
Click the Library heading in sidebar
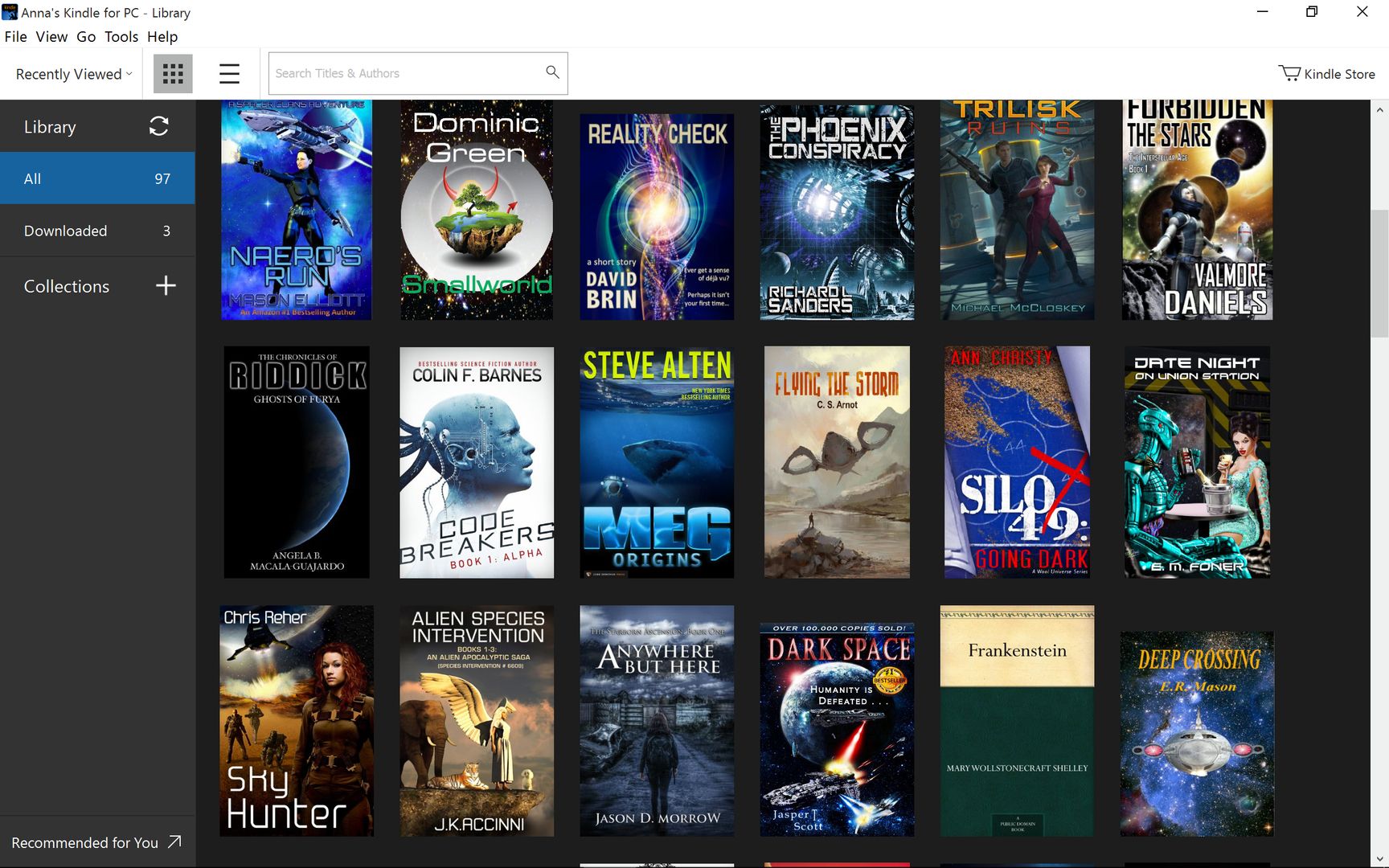tap(50, 127)
